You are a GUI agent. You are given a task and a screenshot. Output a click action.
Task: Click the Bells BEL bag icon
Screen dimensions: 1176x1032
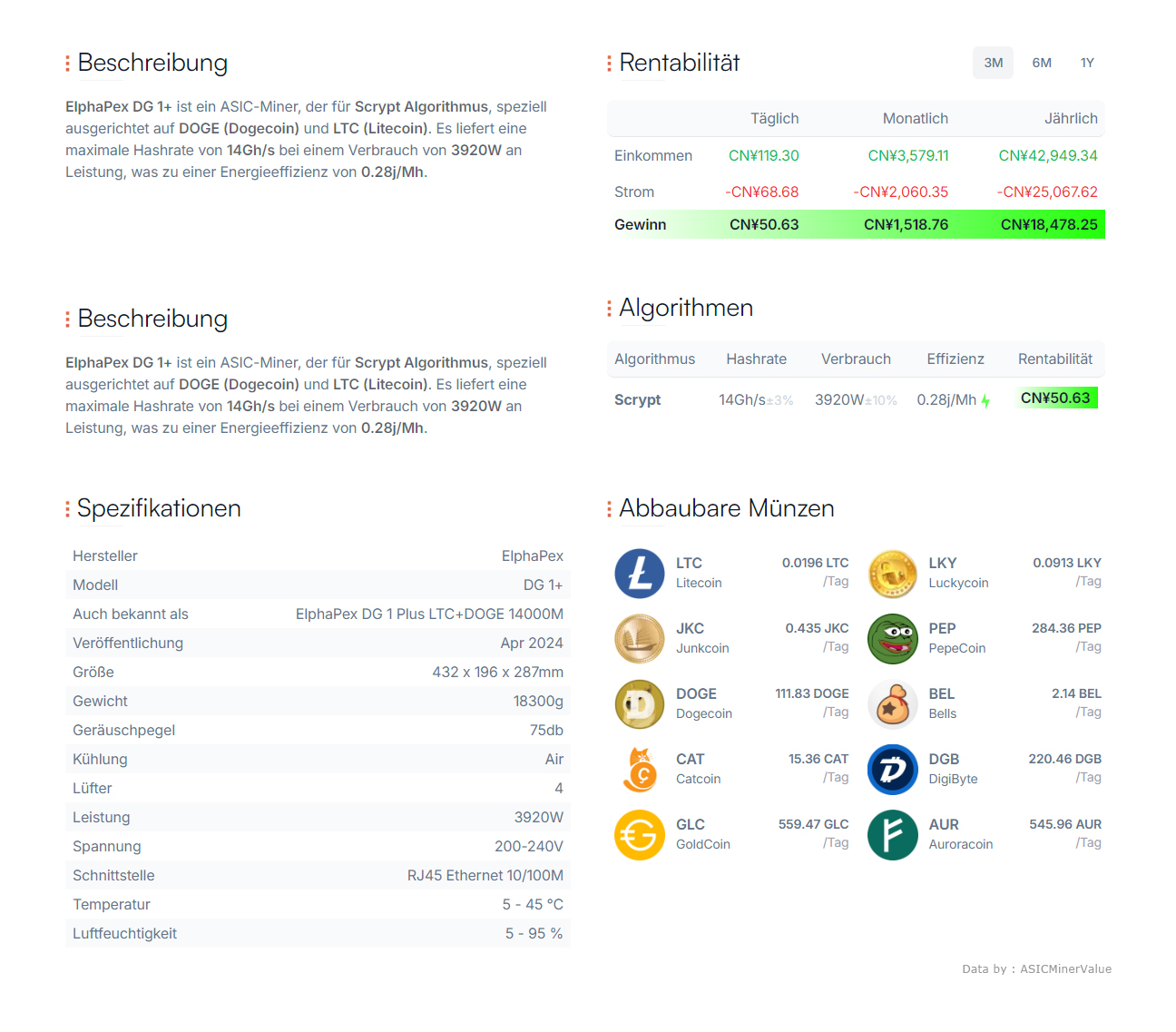click(x=893, y=704)
